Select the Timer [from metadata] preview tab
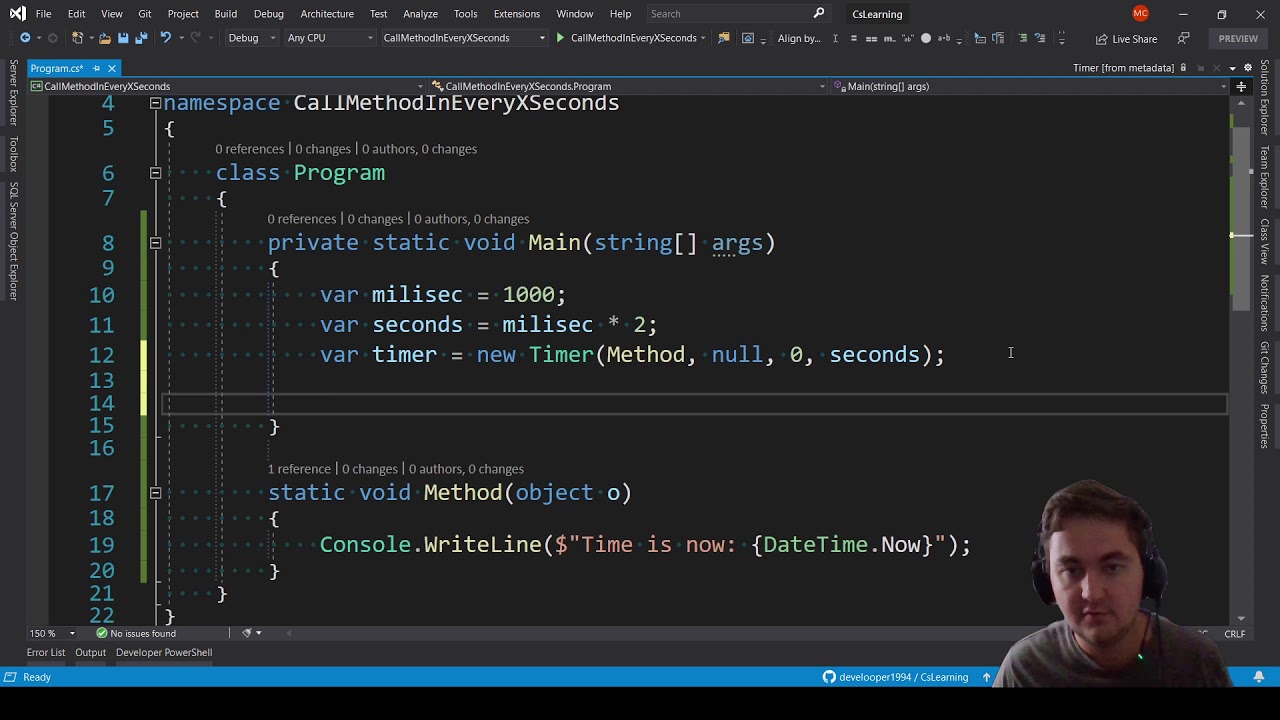 pyautogui.click(x=1123, y=68)
